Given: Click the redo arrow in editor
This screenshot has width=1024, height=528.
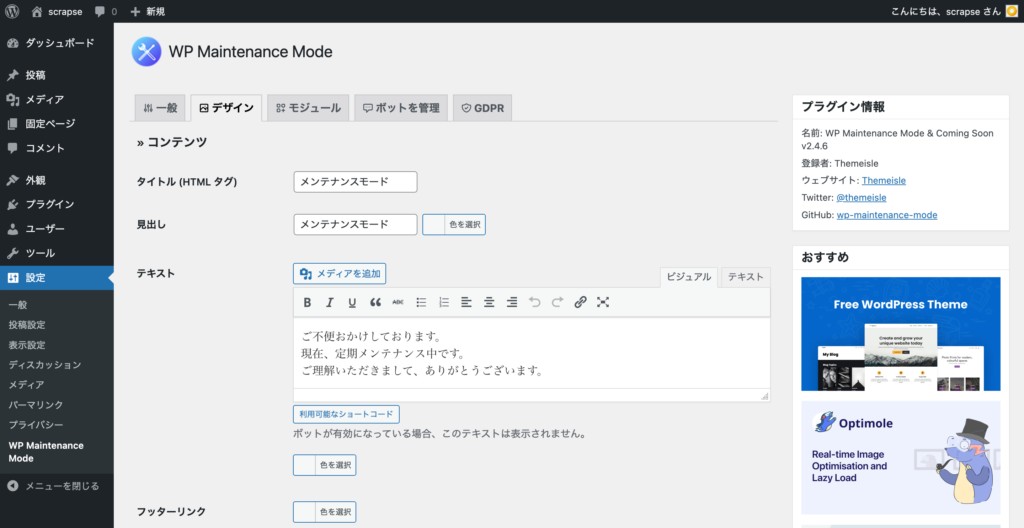Looking at the screenshot, I should pos(557,303).
